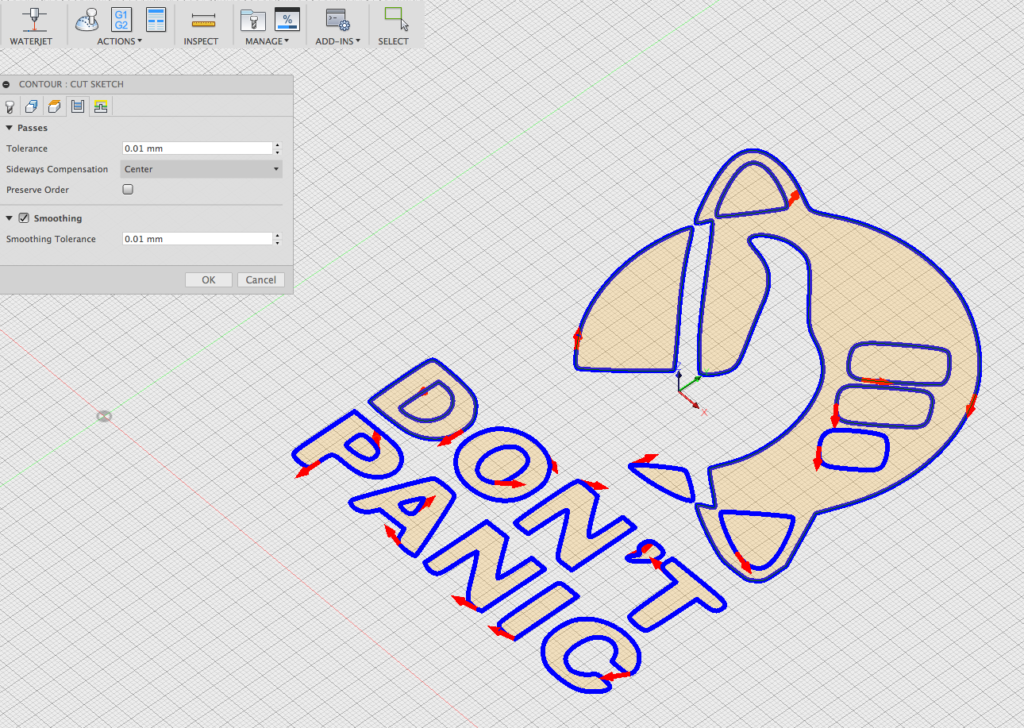Open the Manage dropdown menu

pyautogui.click(x=267, y=41)
